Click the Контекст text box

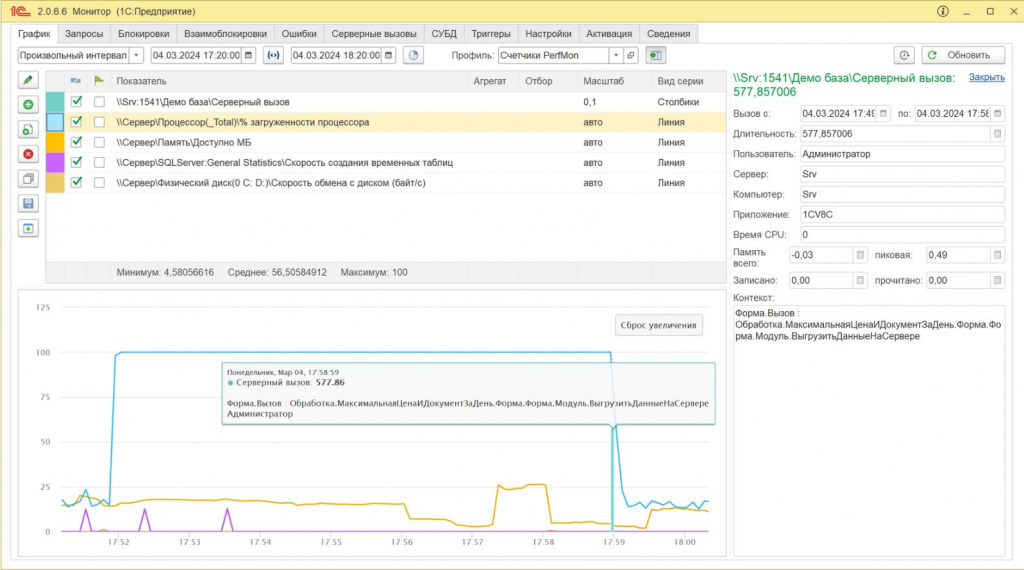point(869,430)
